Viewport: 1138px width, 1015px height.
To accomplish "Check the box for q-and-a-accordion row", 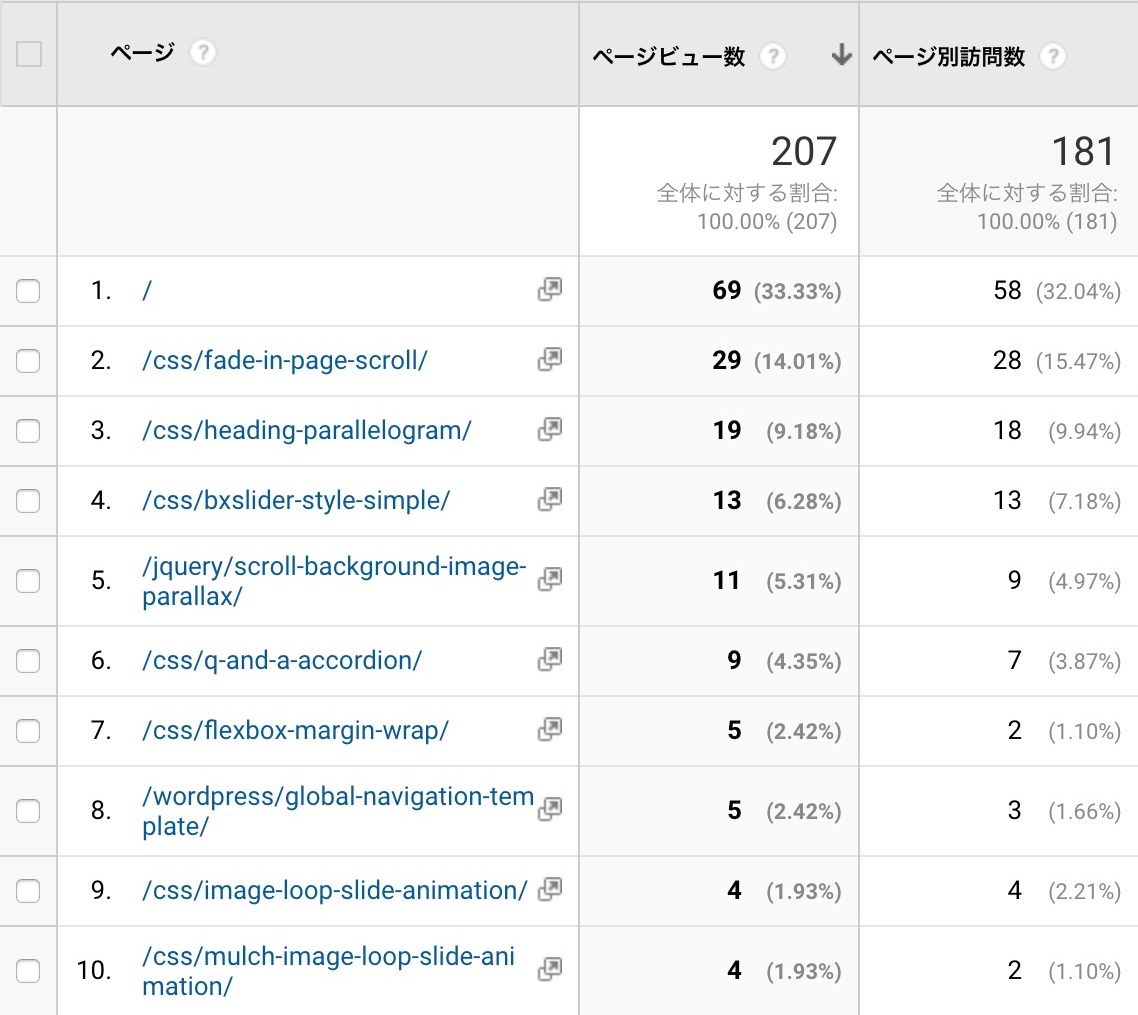I will (x=28, y=661).
